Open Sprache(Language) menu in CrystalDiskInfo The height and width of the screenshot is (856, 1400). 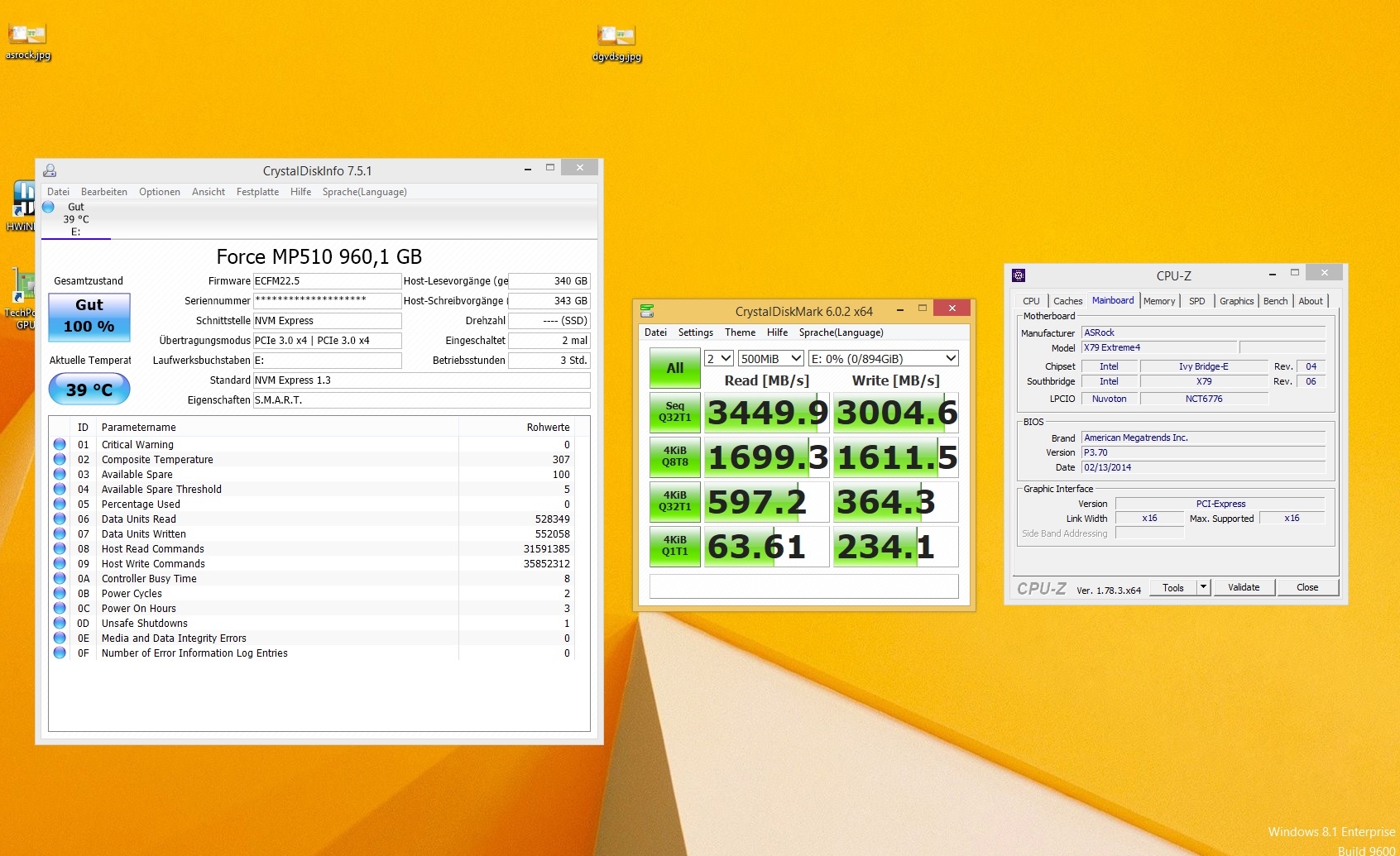pyautogui.click(x=365, y=192)
